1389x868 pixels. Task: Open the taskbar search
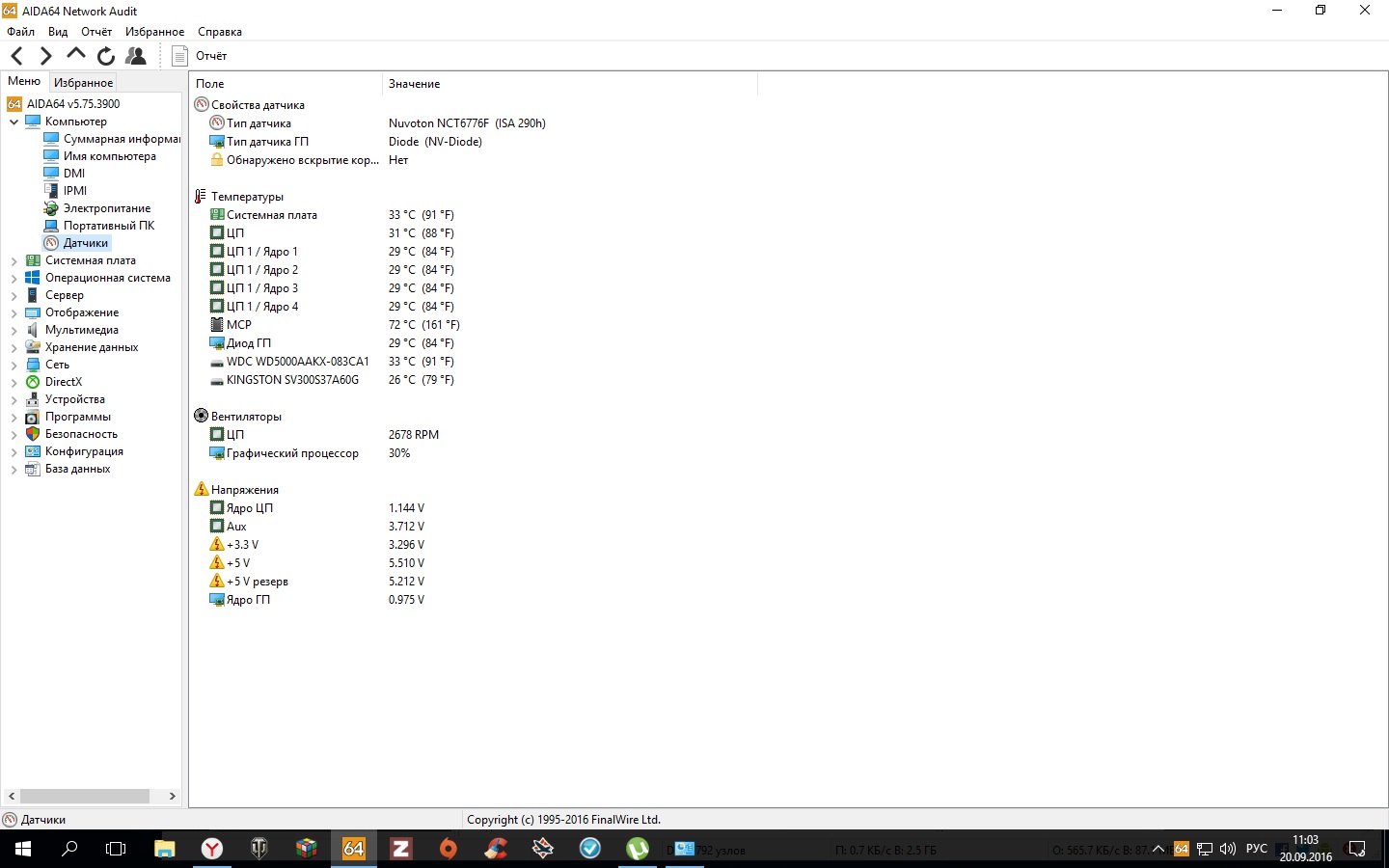point(69,849)
